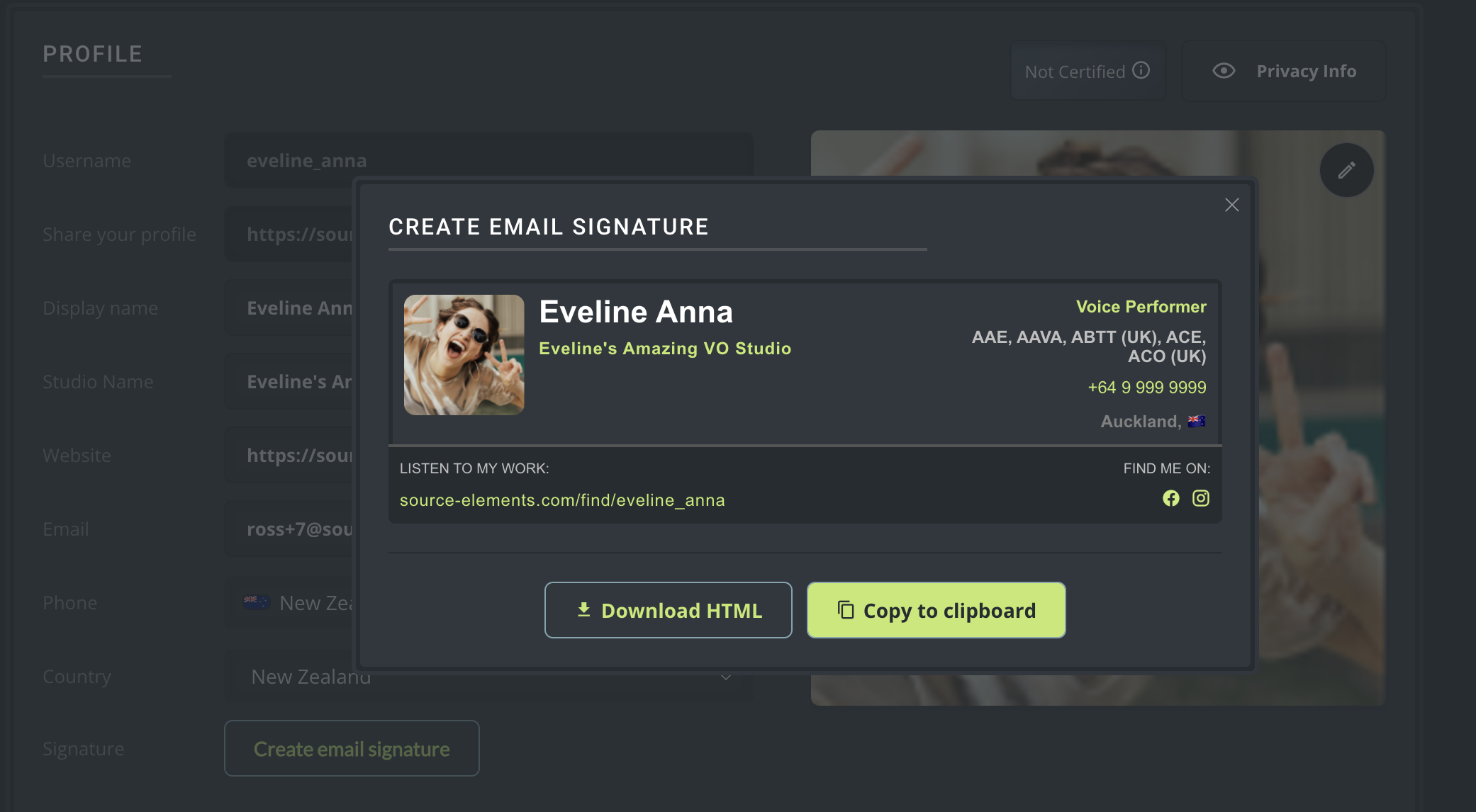The image size is (1476, 812).
Task: Click the download arrow icon in Download HTML
Action: click(583, 609)
